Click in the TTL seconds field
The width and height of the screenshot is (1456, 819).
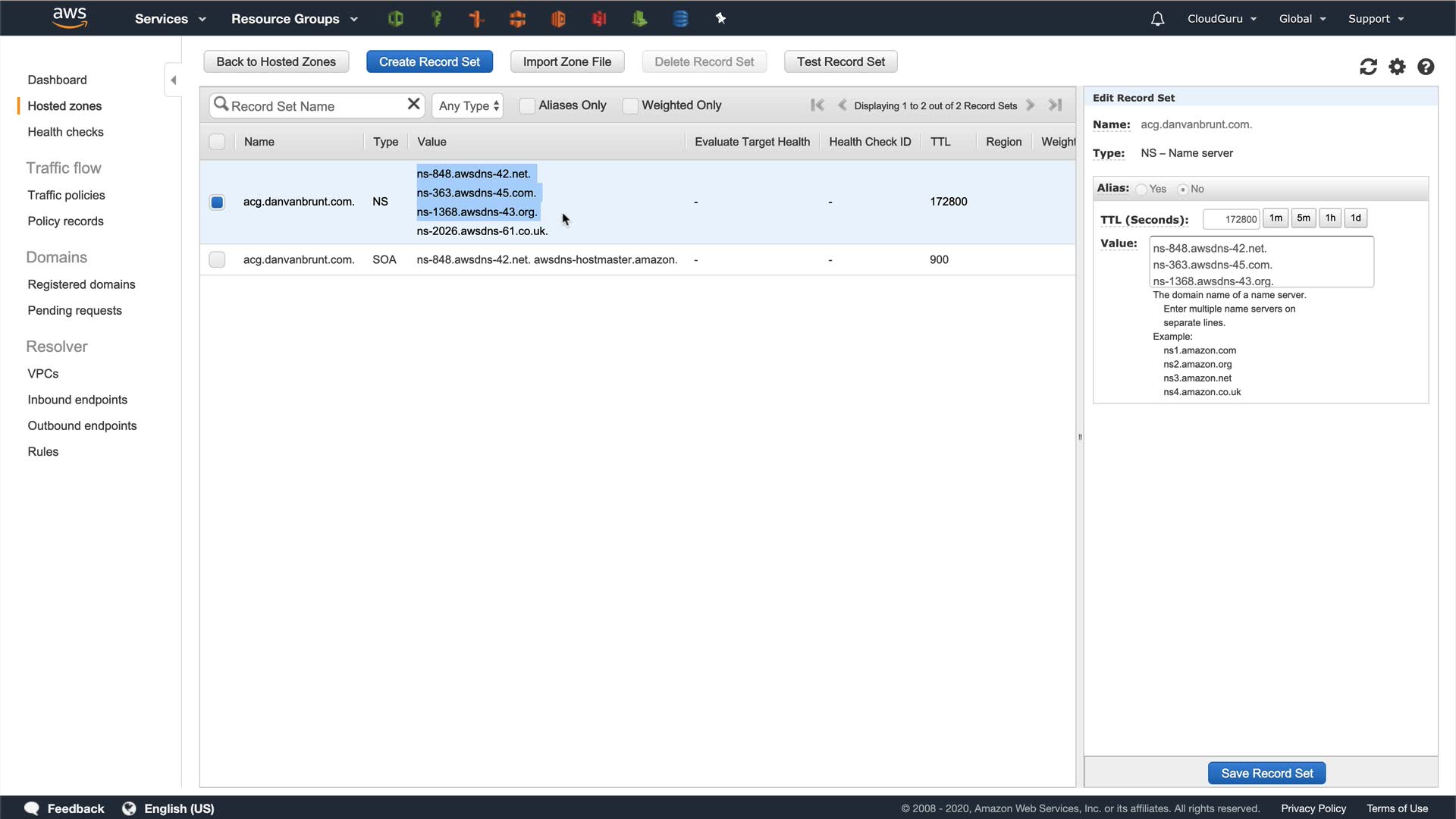click(x=1231, y=219)
